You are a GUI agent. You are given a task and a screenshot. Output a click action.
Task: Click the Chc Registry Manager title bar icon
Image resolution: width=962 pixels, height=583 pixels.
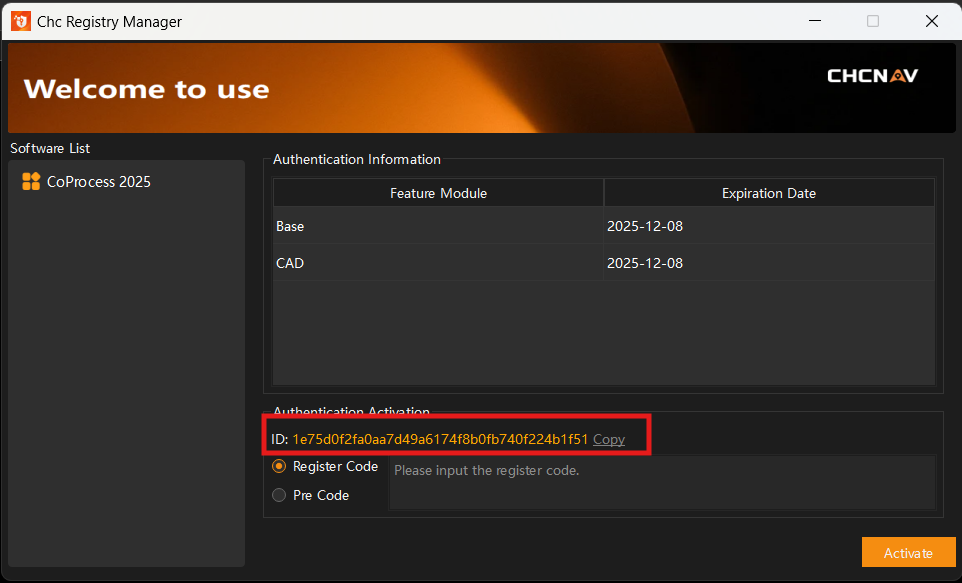click(21, 21)
